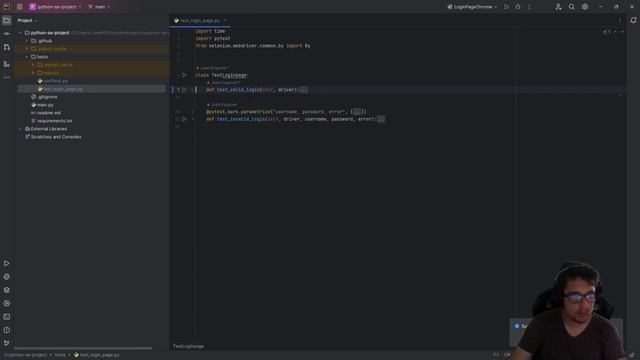The image size is (640, 360).
Task: Run LoginPageChrome configuration with play icon
Action: pyautogui.click(x=507, y=7)
